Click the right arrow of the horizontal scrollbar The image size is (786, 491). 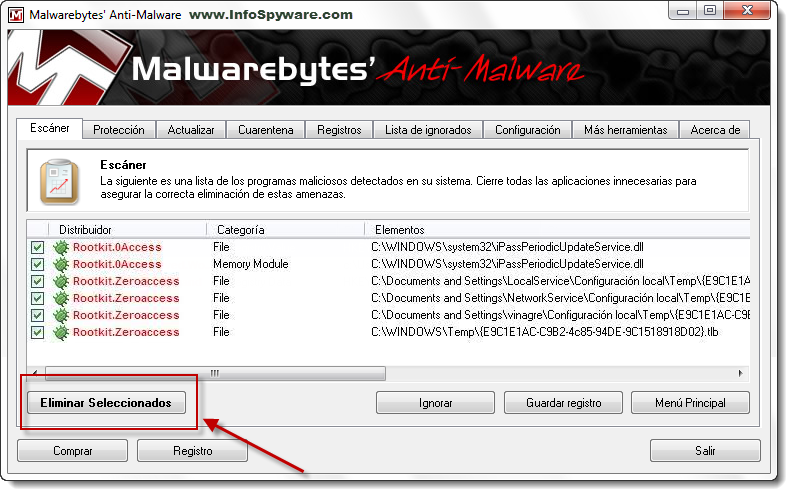click(740, 373)
